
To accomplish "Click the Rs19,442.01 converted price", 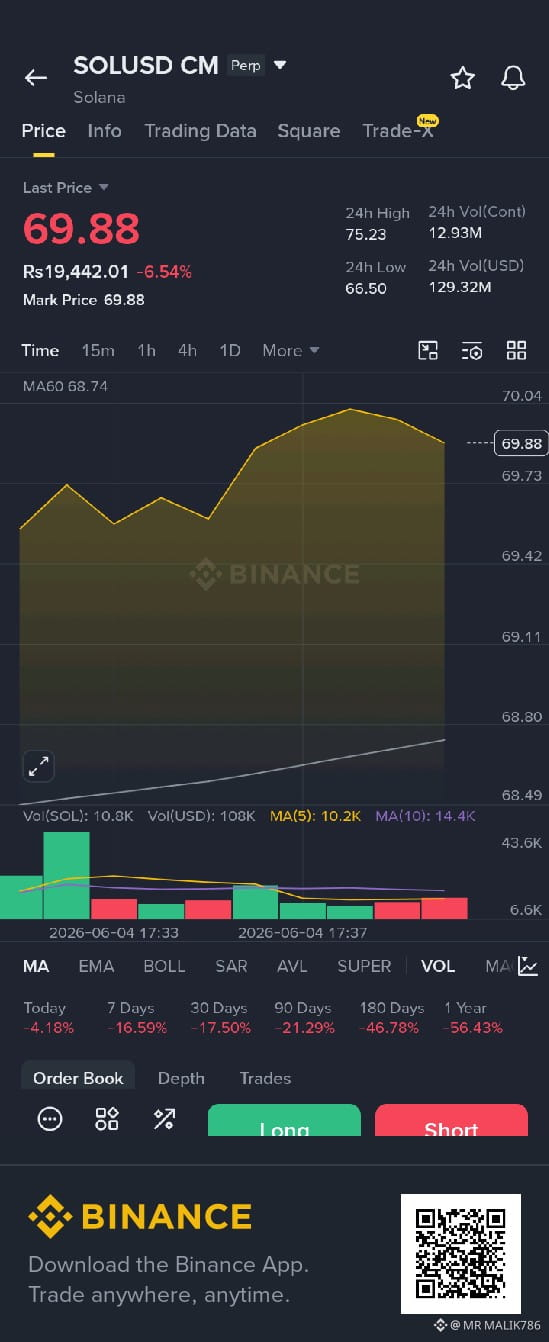I will point(76,272).
